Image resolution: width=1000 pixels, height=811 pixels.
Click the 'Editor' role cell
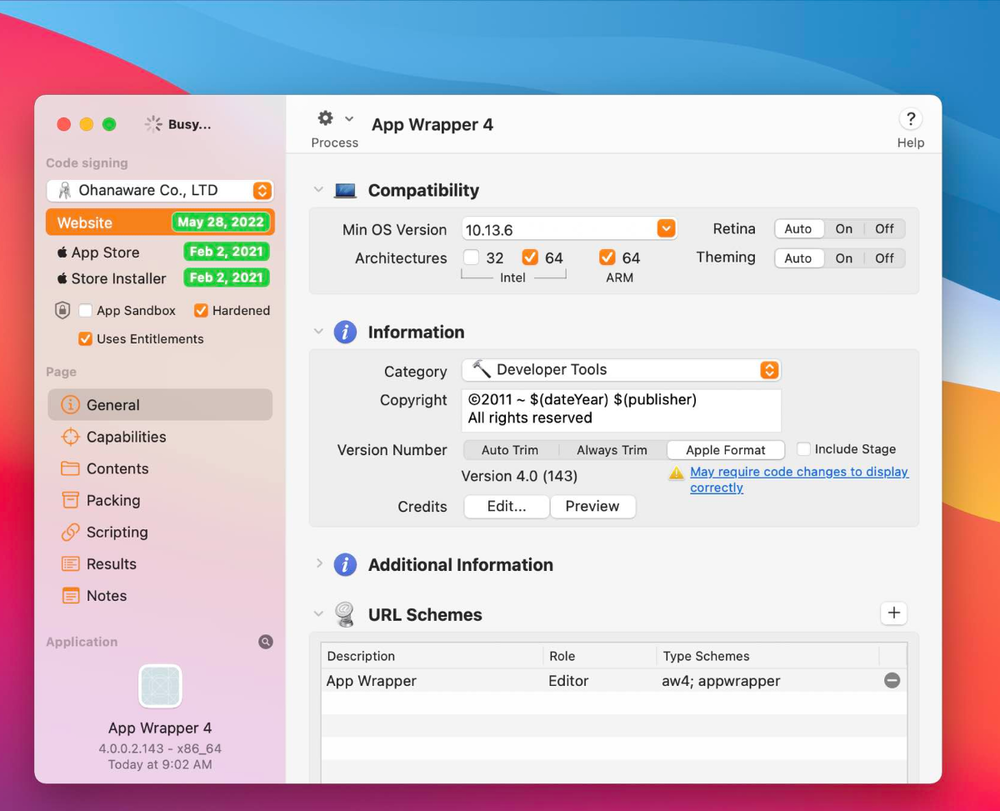(x=568, y=681)
